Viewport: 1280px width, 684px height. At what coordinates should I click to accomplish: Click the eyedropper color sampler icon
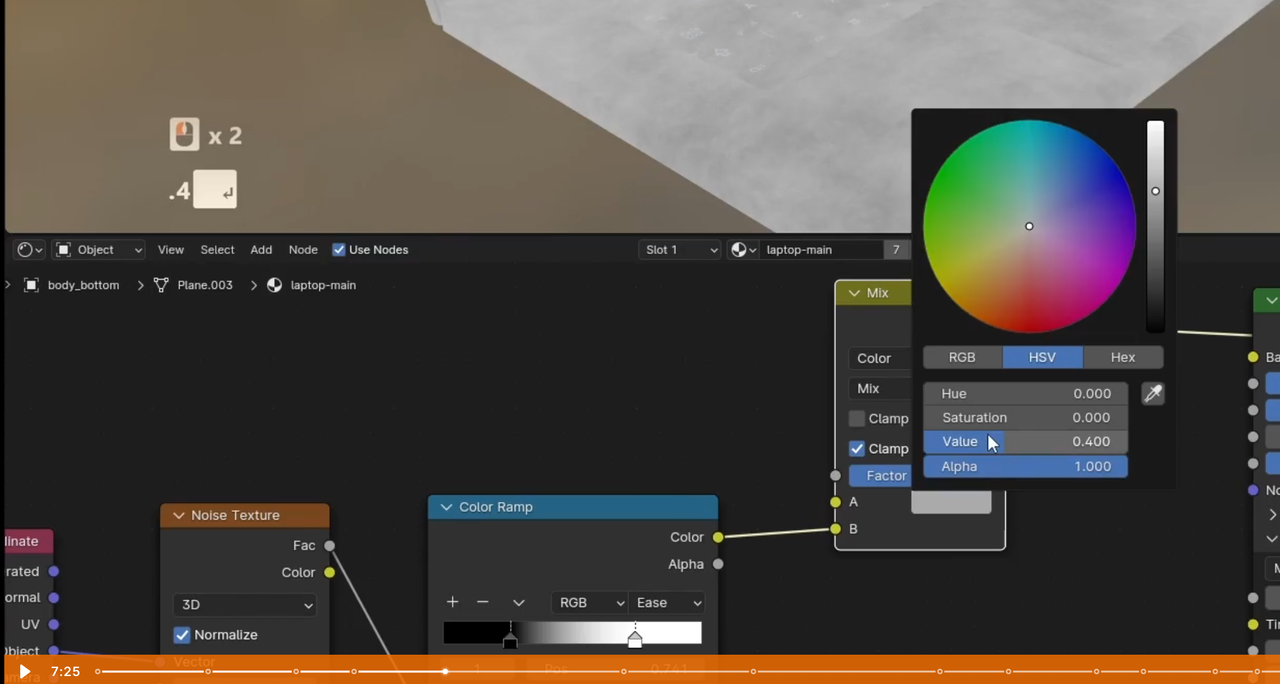pos(1153,394)
